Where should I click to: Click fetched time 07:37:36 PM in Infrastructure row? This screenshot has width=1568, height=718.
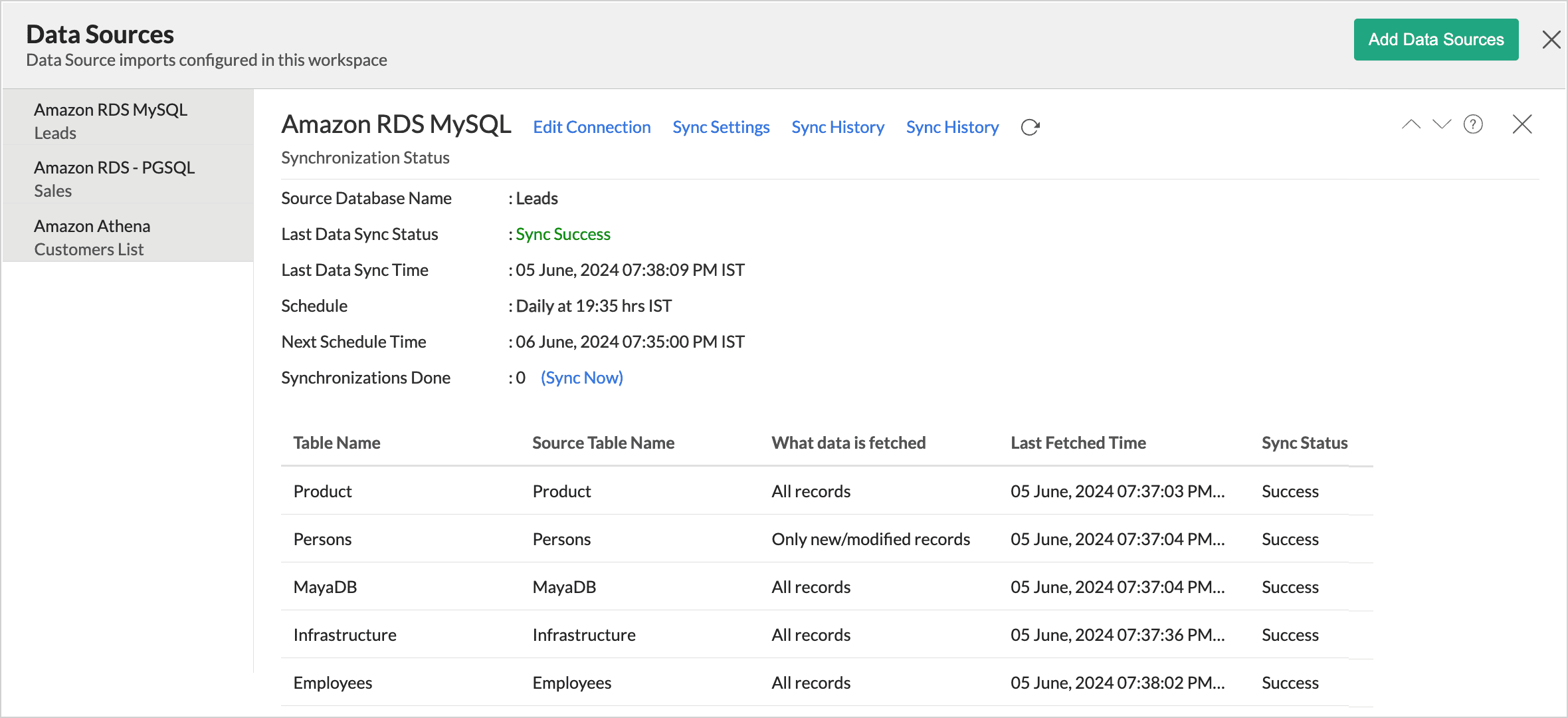coord(1118,635)
